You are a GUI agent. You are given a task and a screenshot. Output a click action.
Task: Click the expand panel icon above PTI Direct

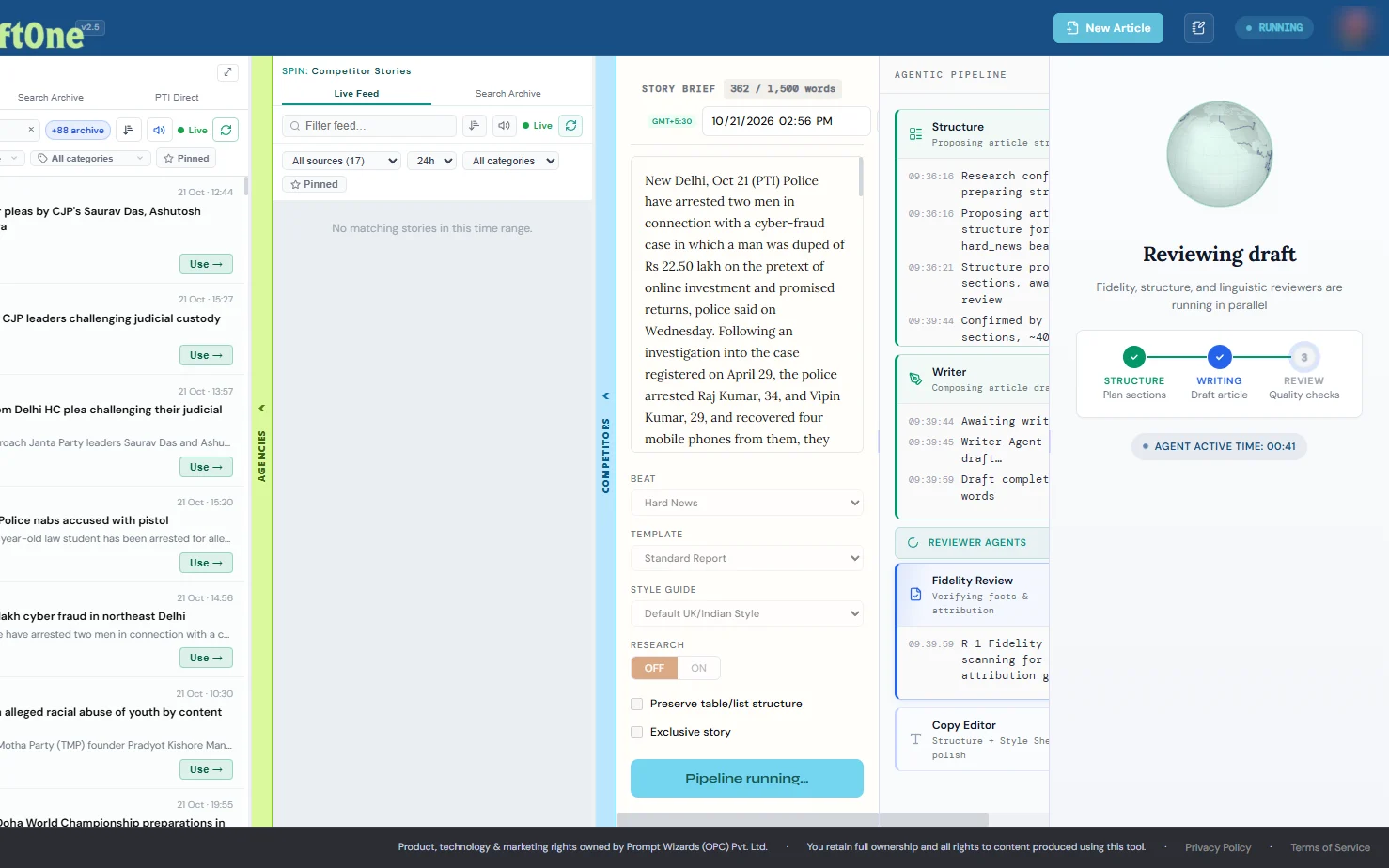pyautogui.click(x=227, y=72)
